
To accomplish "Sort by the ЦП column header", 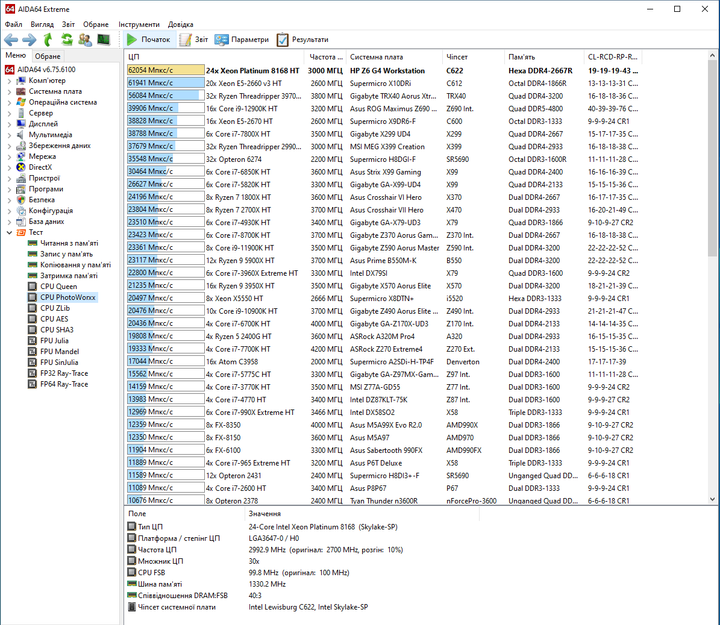I will (214, 57).
